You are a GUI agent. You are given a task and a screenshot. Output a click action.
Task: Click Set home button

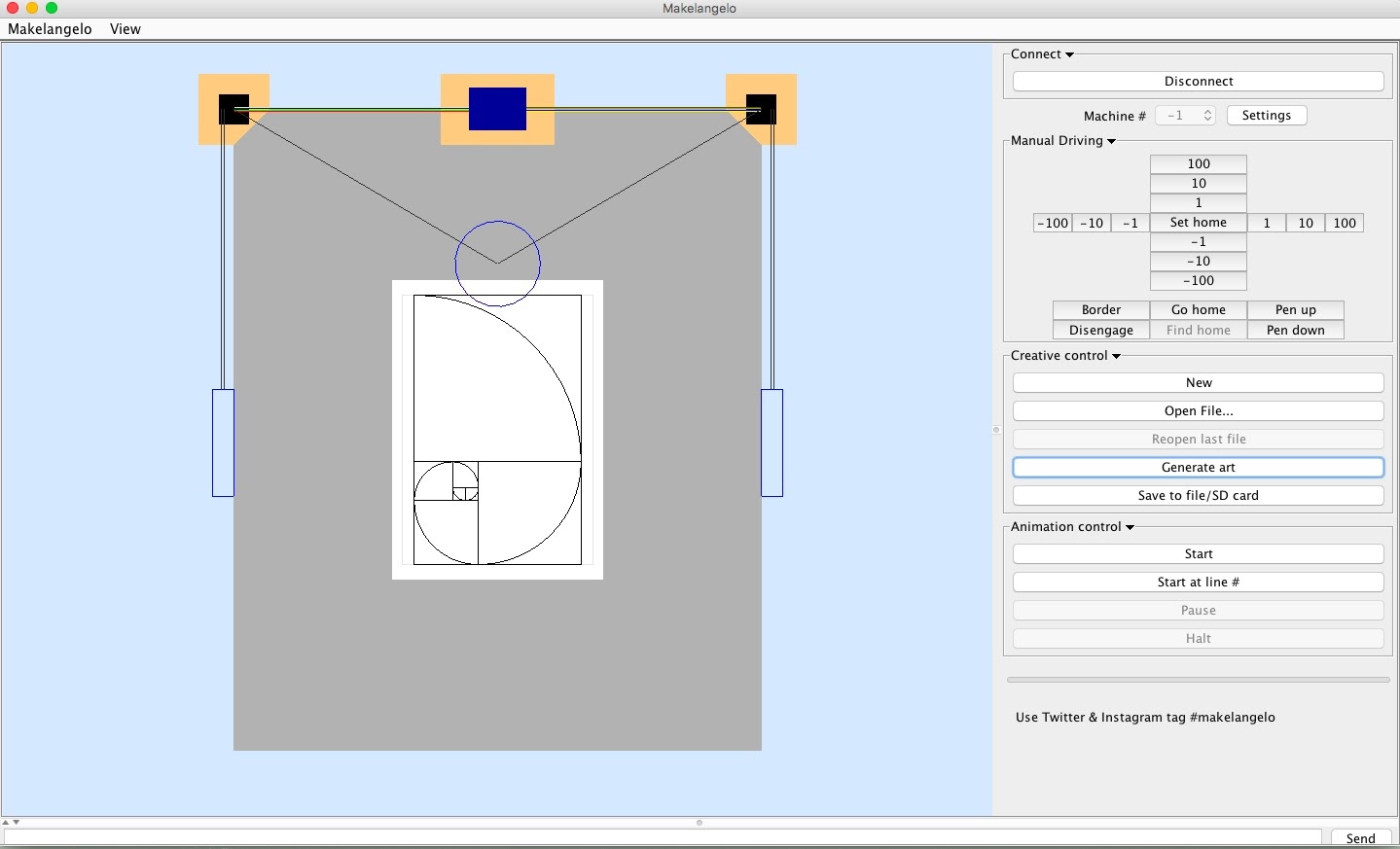pos(1199,223)
